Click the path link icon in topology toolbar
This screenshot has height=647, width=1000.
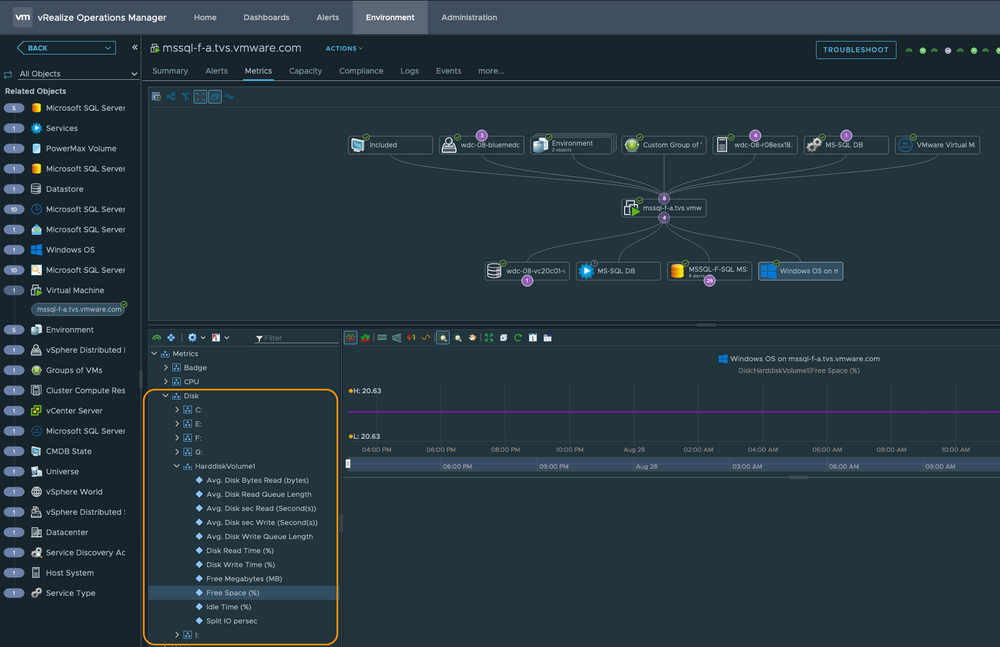pos(230,96)
